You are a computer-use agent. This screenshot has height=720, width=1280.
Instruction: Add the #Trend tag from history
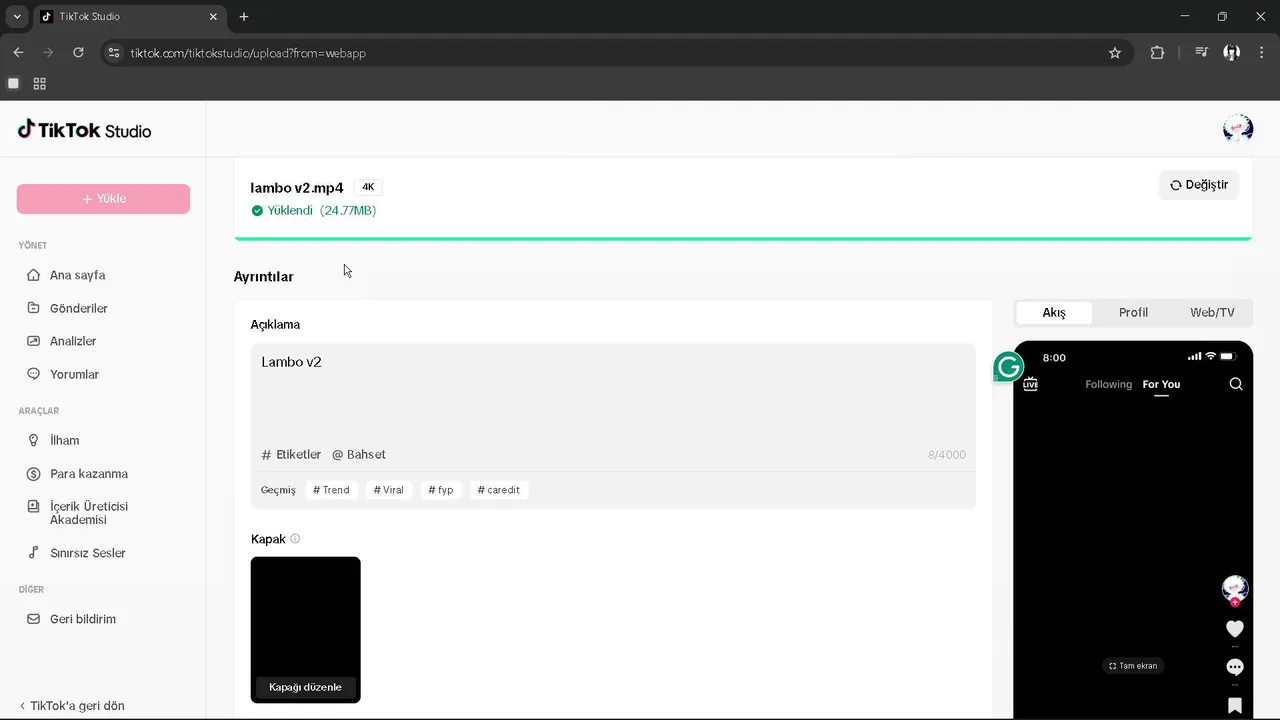pos(331,490)
